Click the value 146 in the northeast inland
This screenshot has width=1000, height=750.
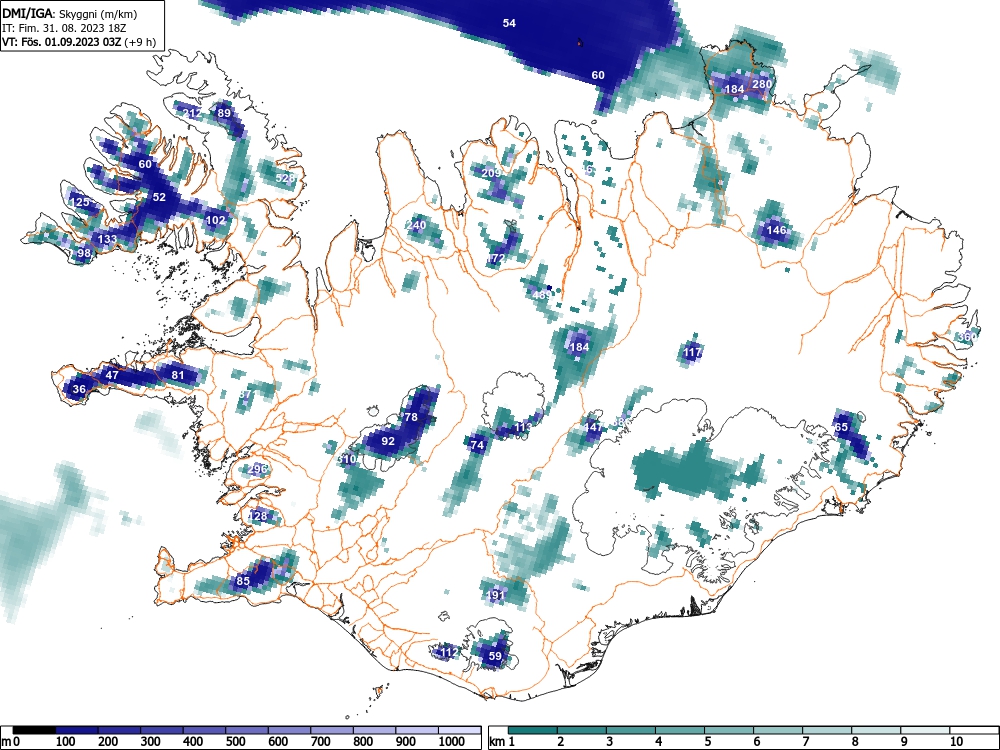(x=776, y=230)
